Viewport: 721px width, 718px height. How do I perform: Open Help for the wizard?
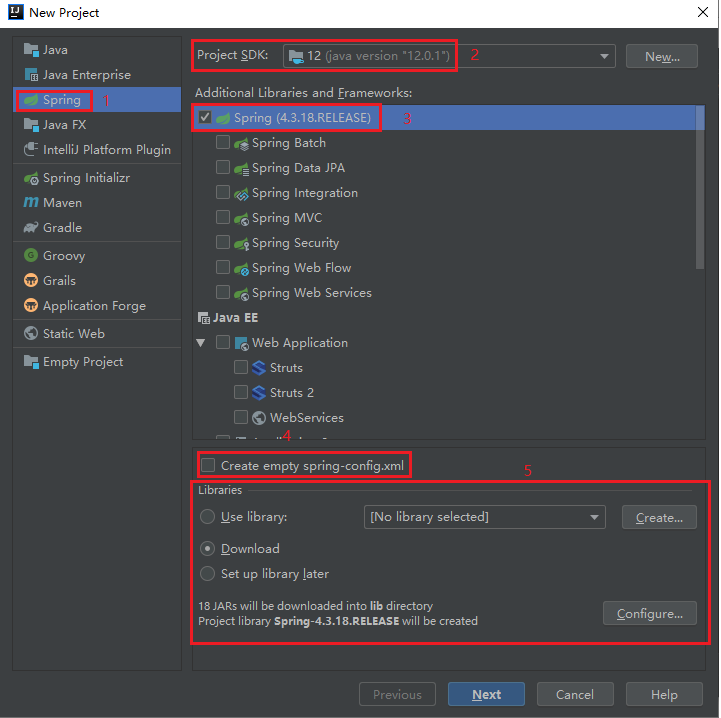click(664, 694)
